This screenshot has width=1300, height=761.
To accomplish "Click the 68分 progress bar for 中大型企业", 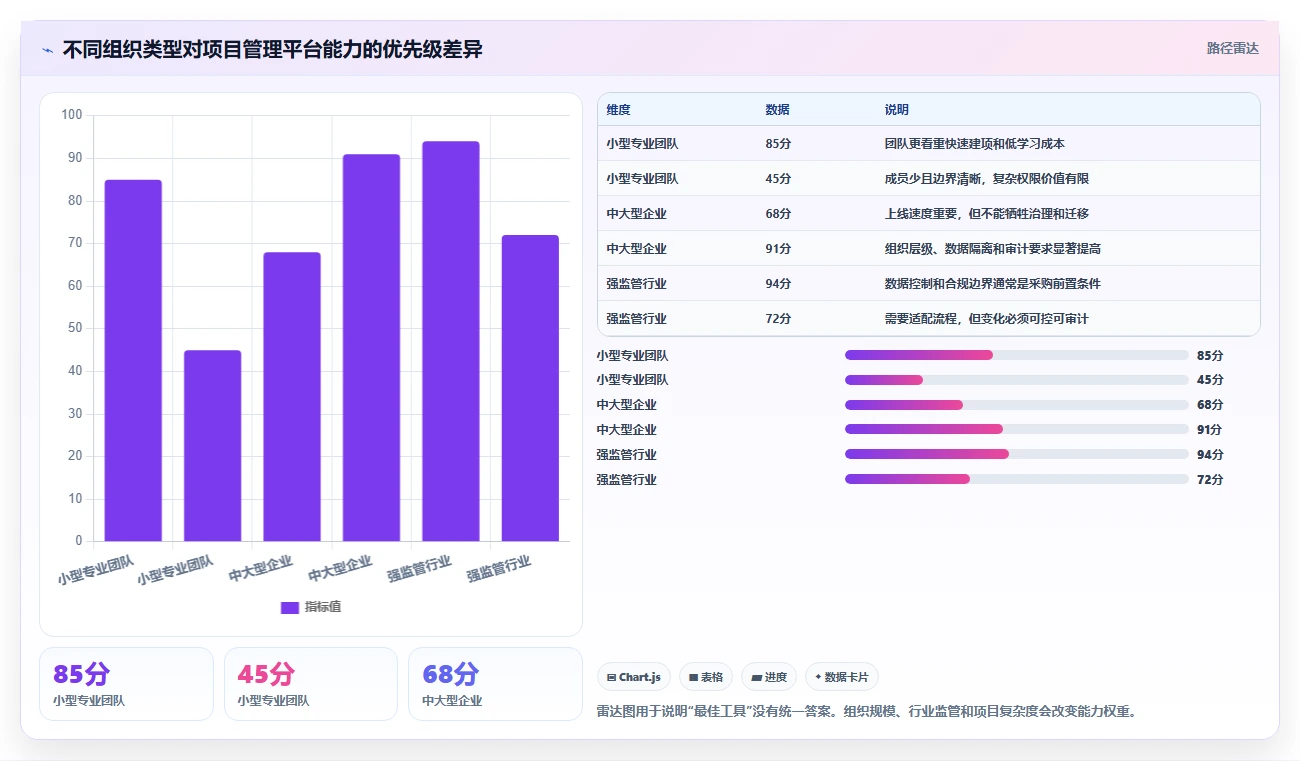I will point(1017,405).
